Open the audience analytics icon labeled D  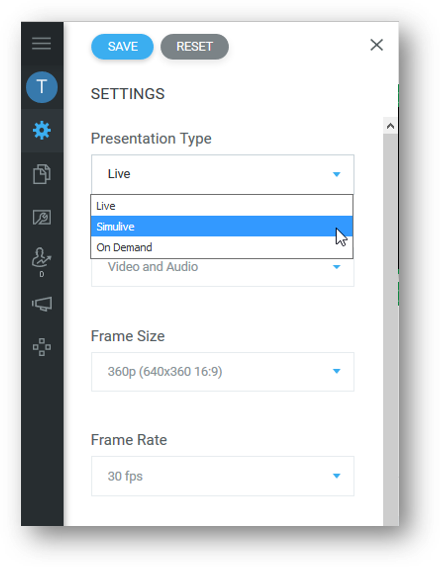click(x=42, y=261)
